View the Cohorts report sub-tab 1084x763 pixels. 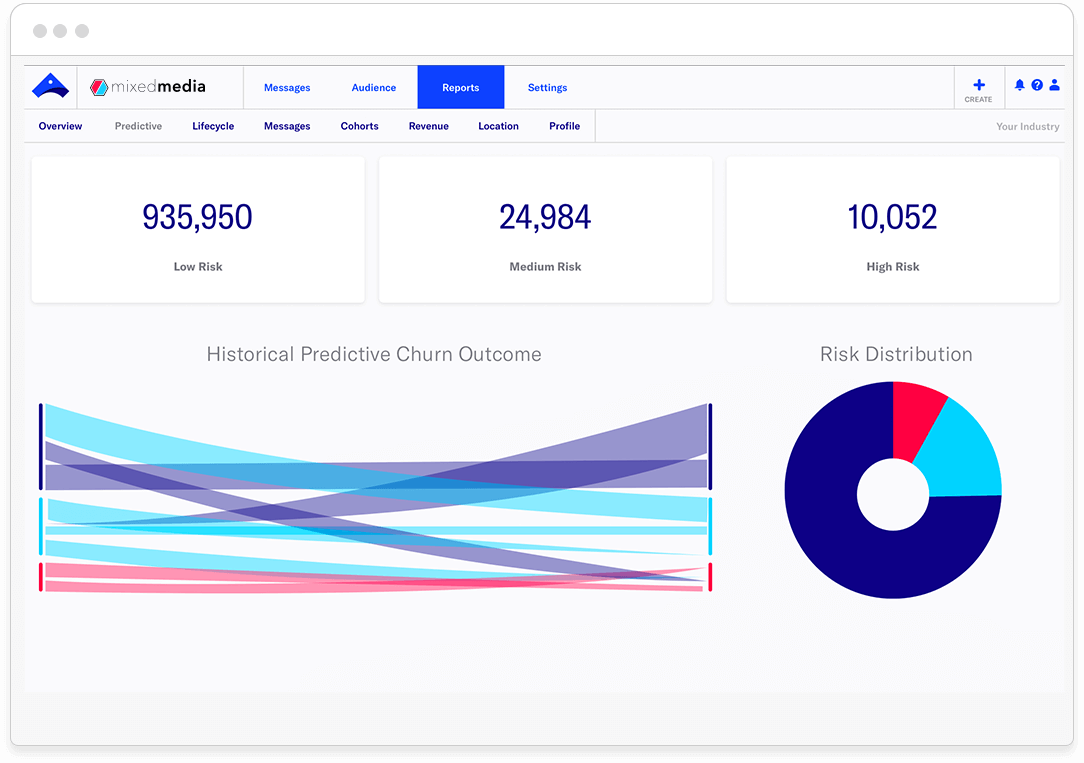pos(359,126)
